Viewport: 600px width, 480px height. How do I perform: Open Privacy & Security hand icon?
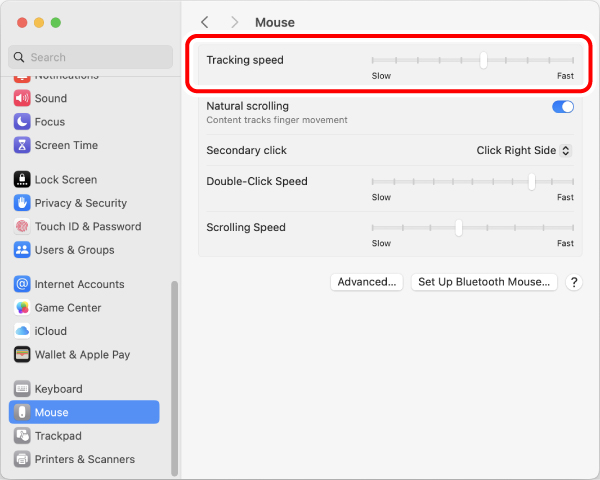(x=22, y=203)
